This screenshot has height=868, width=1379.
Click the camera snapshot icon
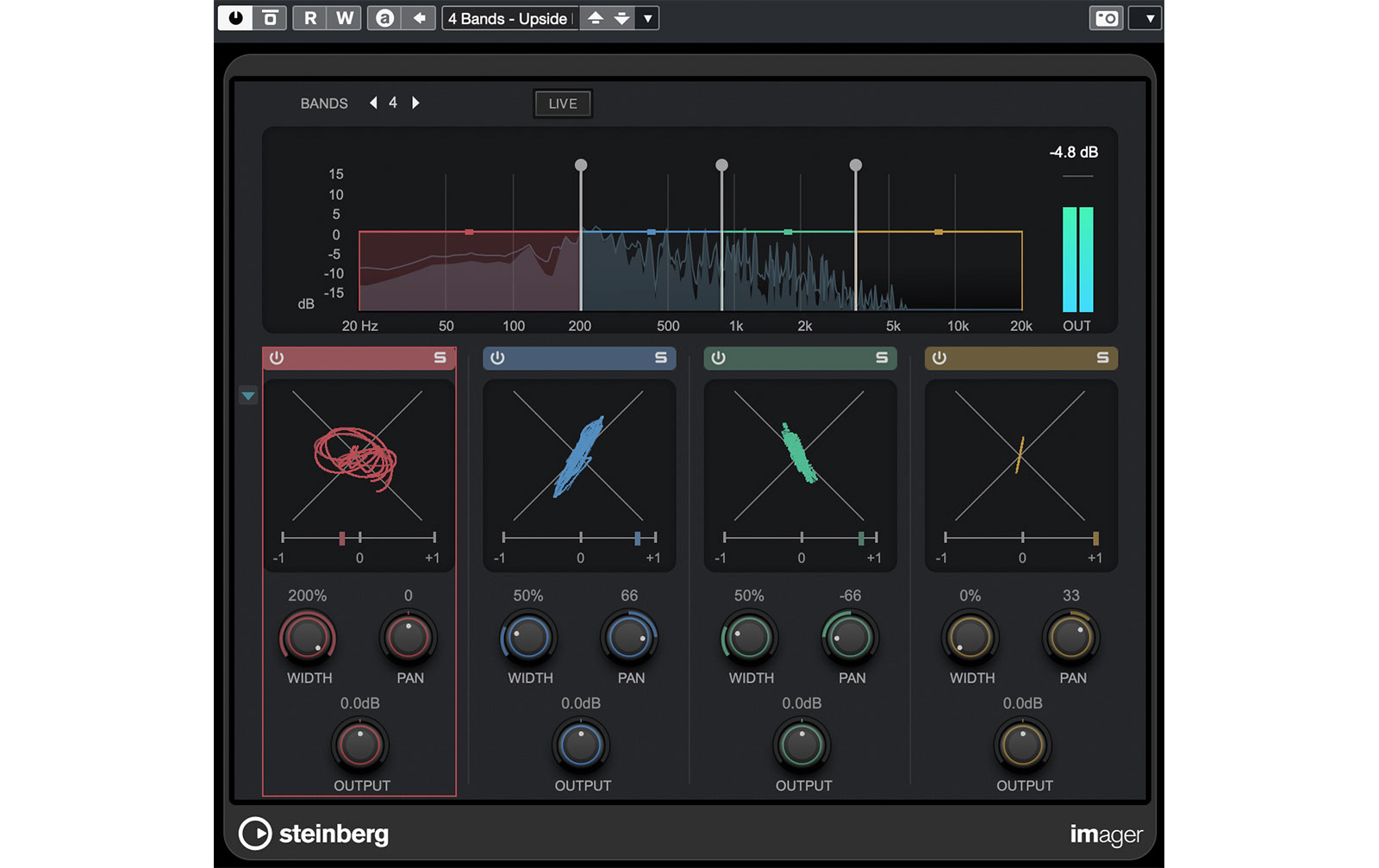[x=1107, y=18]
